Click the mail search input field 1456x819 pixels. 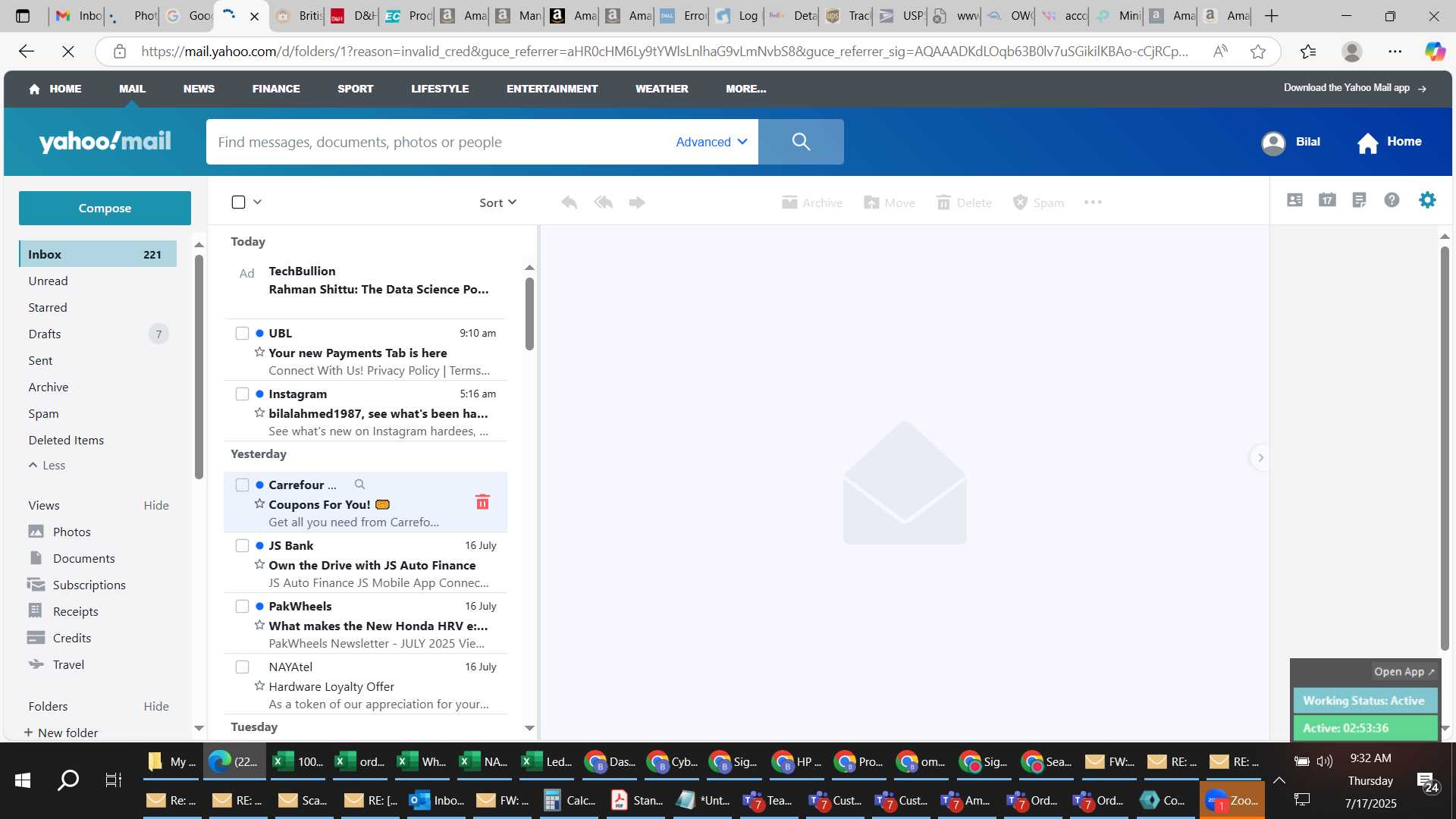440,142
